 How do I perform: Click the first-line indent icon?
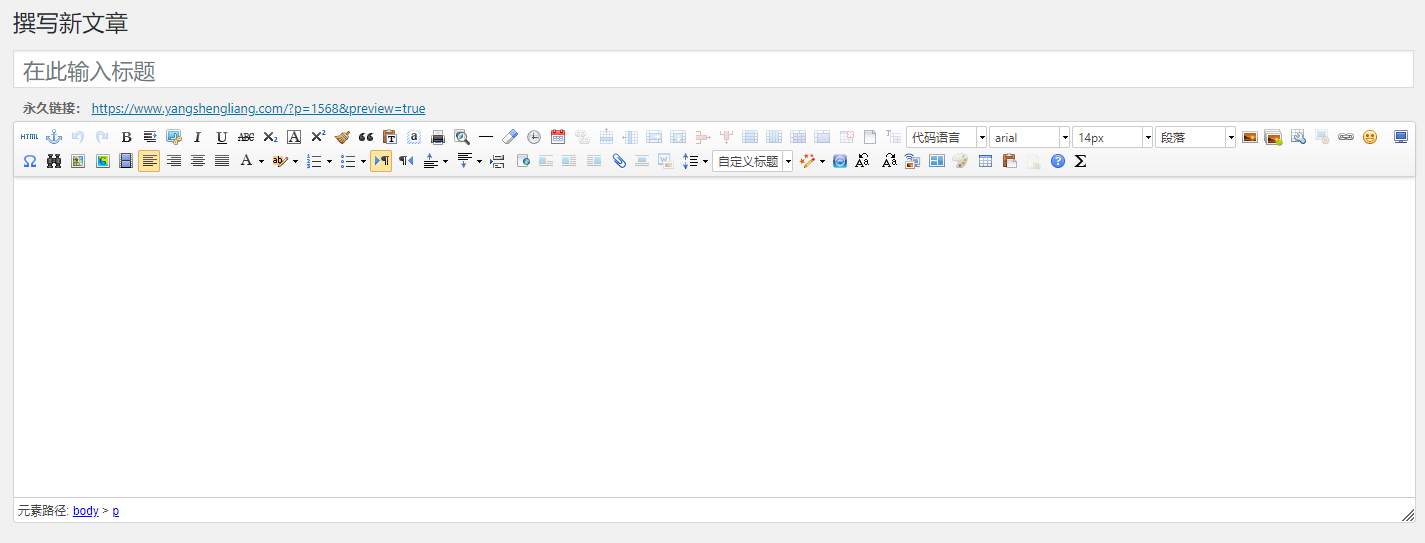[x=150, y=137]
